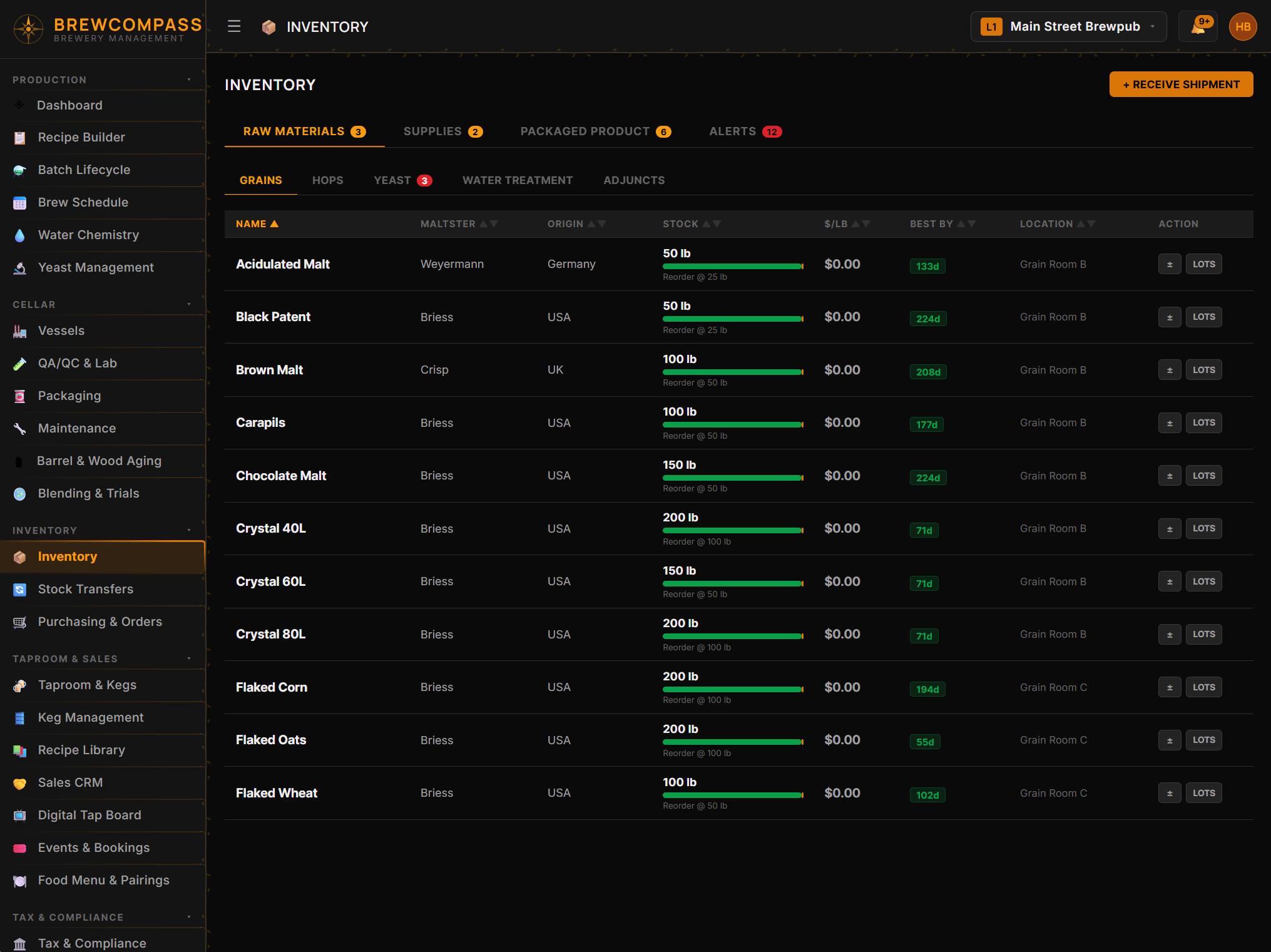Open Digital Tap Board
The height and width of the screenshot is (952, 1271).
[103, 815]
